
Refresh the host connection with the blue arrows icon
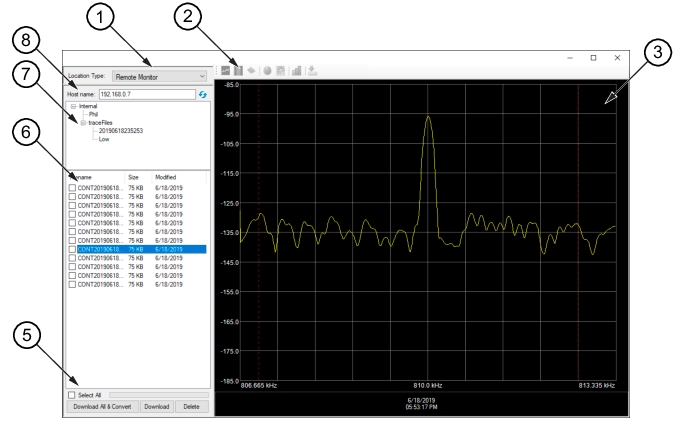click(202, 93)
